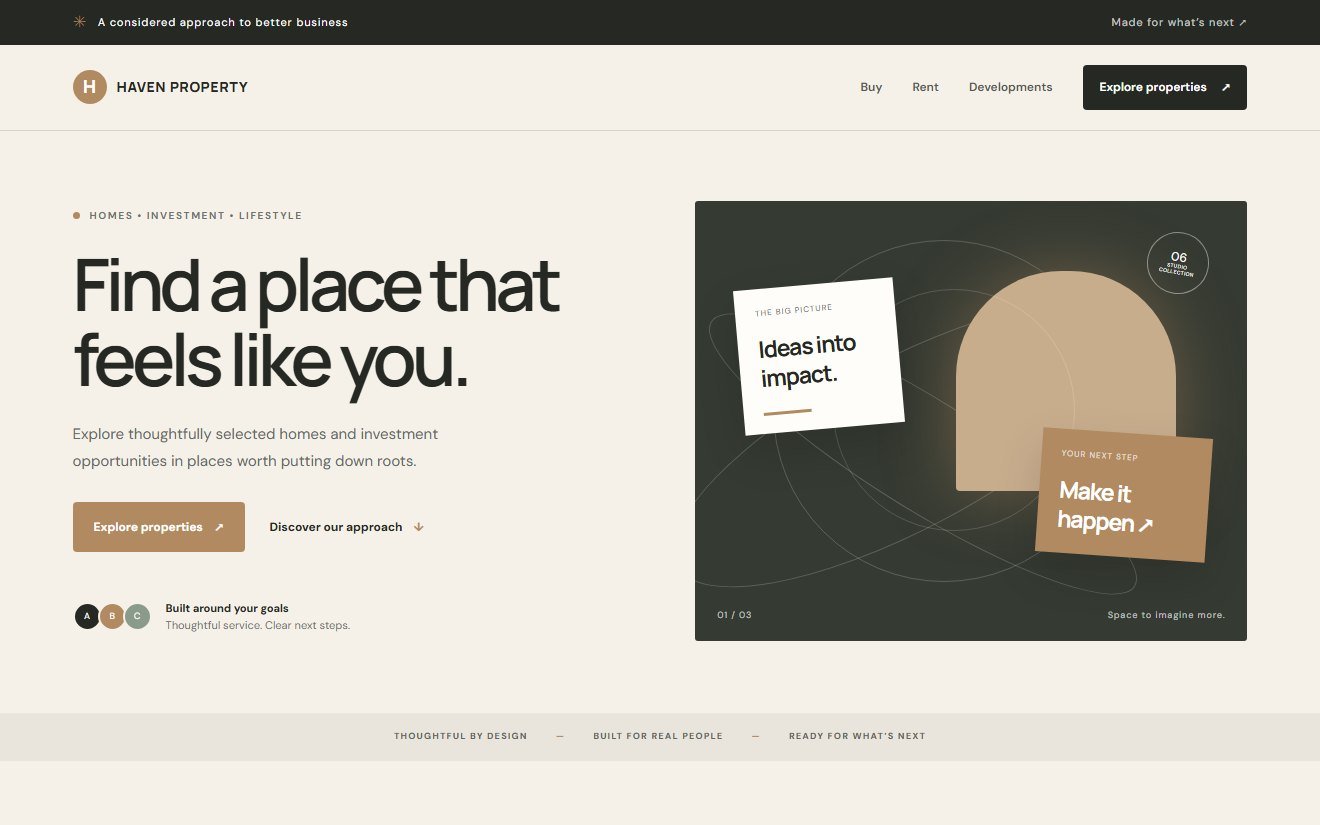1320x825 pixels.
Task: Click avatar circle B
Action: tap(112, 616)
